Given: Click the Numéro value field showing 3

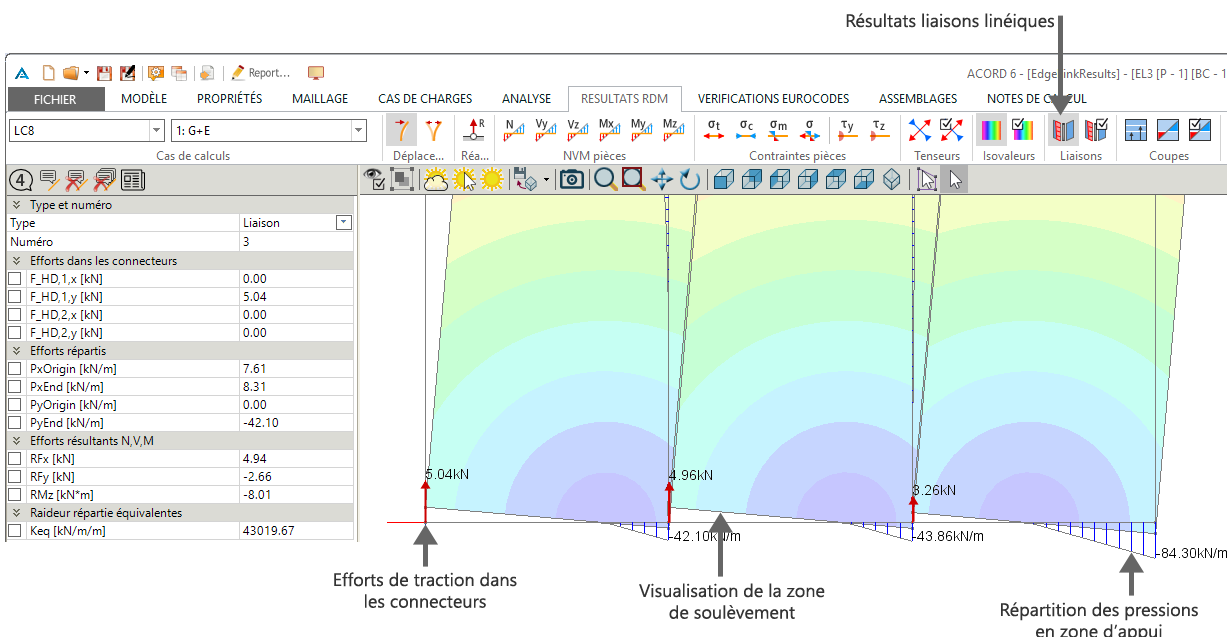Looking at the screenshot, I should pos(296,242).
